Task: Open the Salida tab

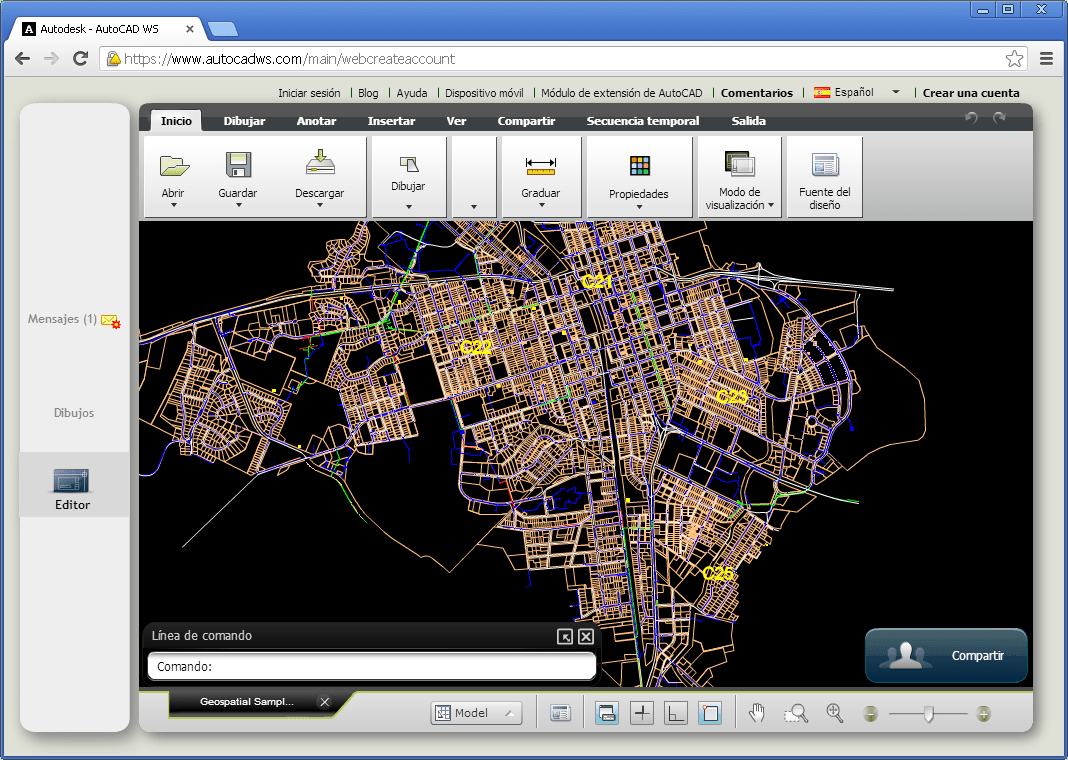Action: 749,121
